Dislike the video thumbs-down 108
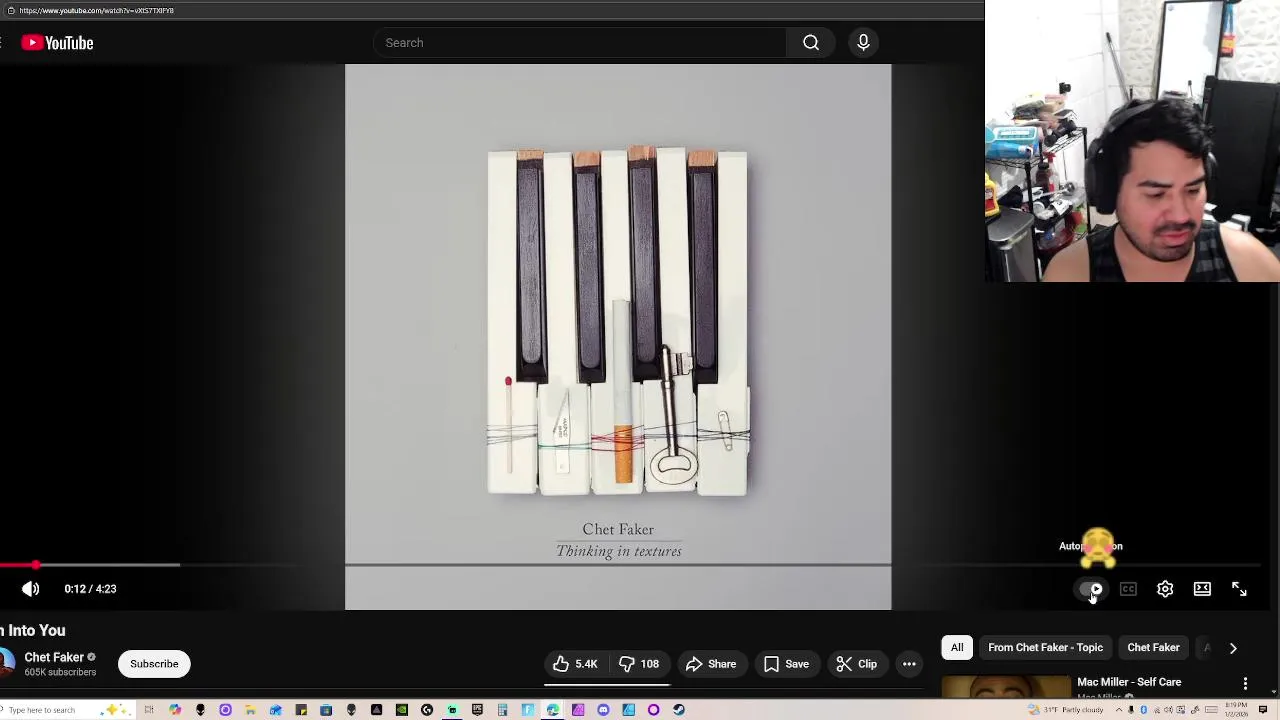Screen dimensions: 1280x720 click(x=639, y=664)
